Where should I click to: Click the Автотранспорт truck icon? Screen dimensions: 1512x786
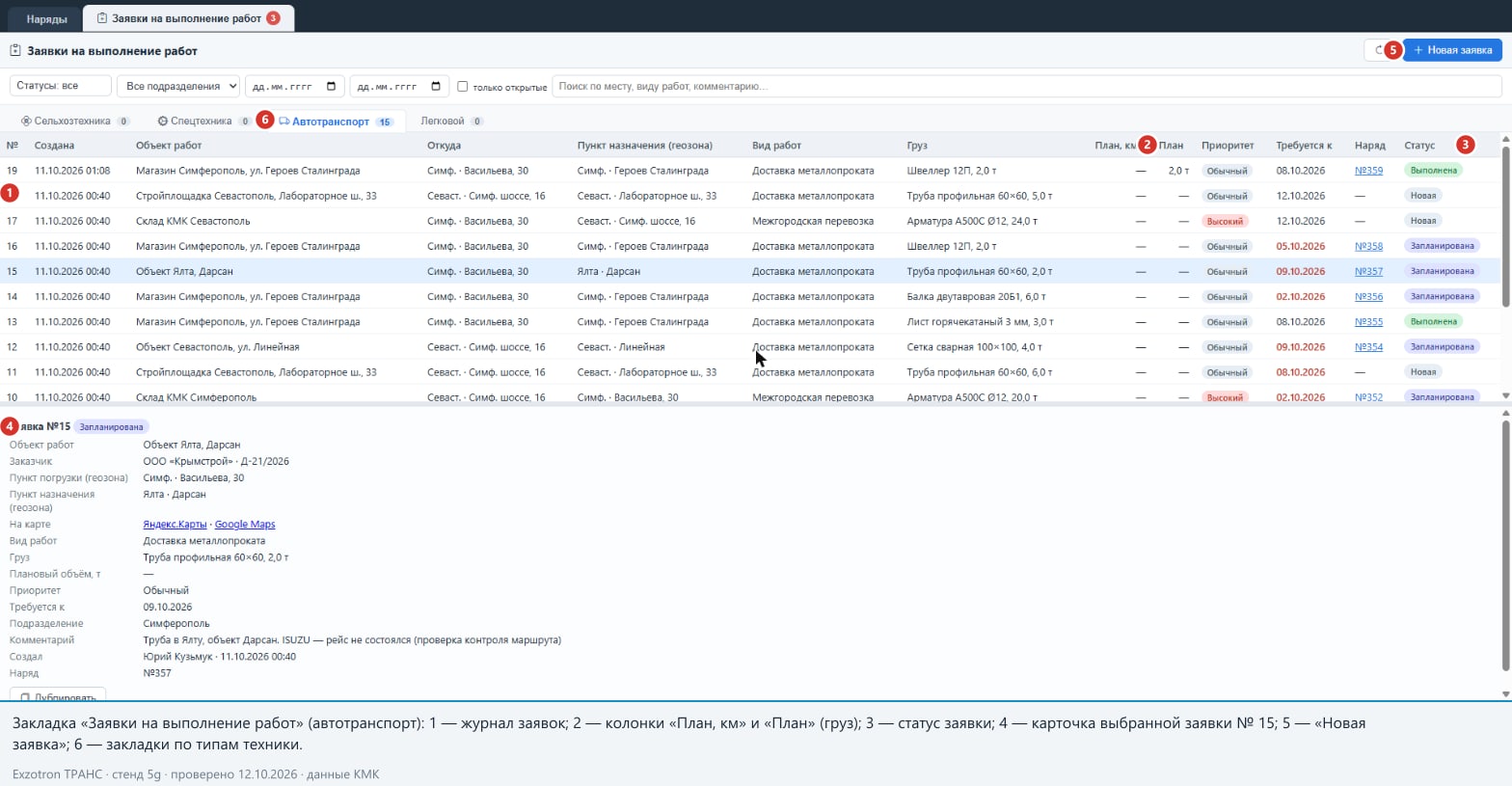click(284, 122)
